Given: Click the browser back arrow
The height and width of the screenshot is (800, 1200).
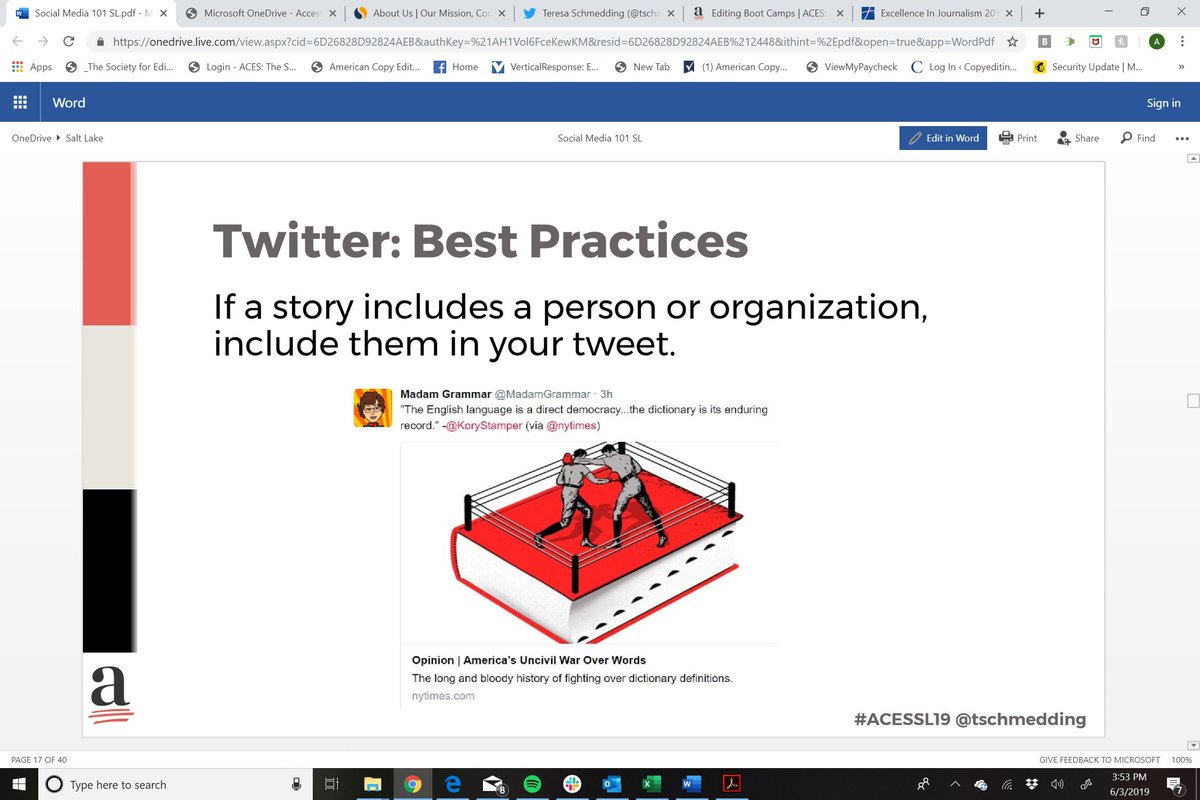Looking at the screenshot, I should point(17,42).
